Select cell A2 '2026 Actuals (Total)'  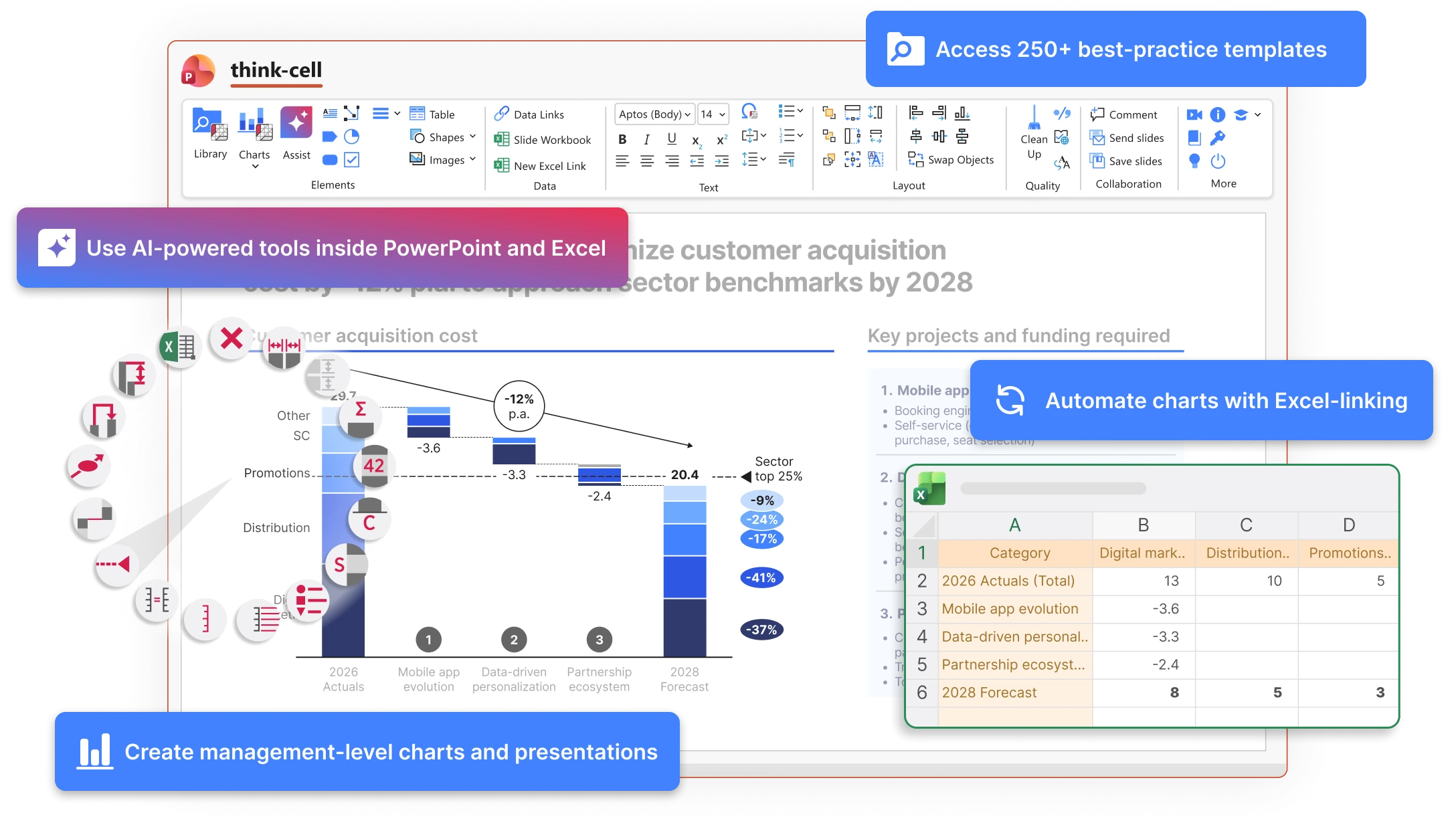(1015, 581)
